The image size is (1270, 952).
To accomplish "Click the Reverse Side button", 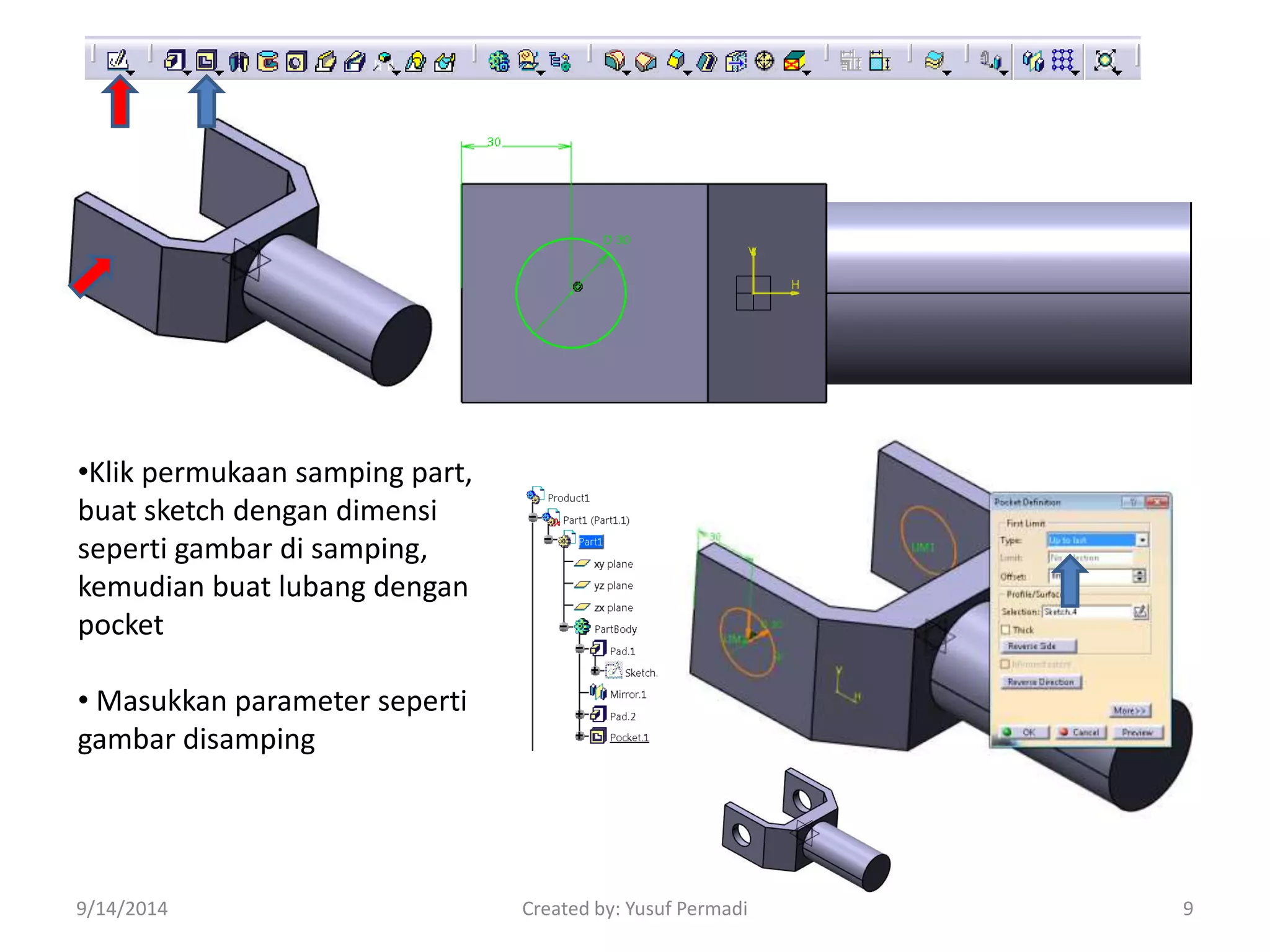I will pos(1039,646).
